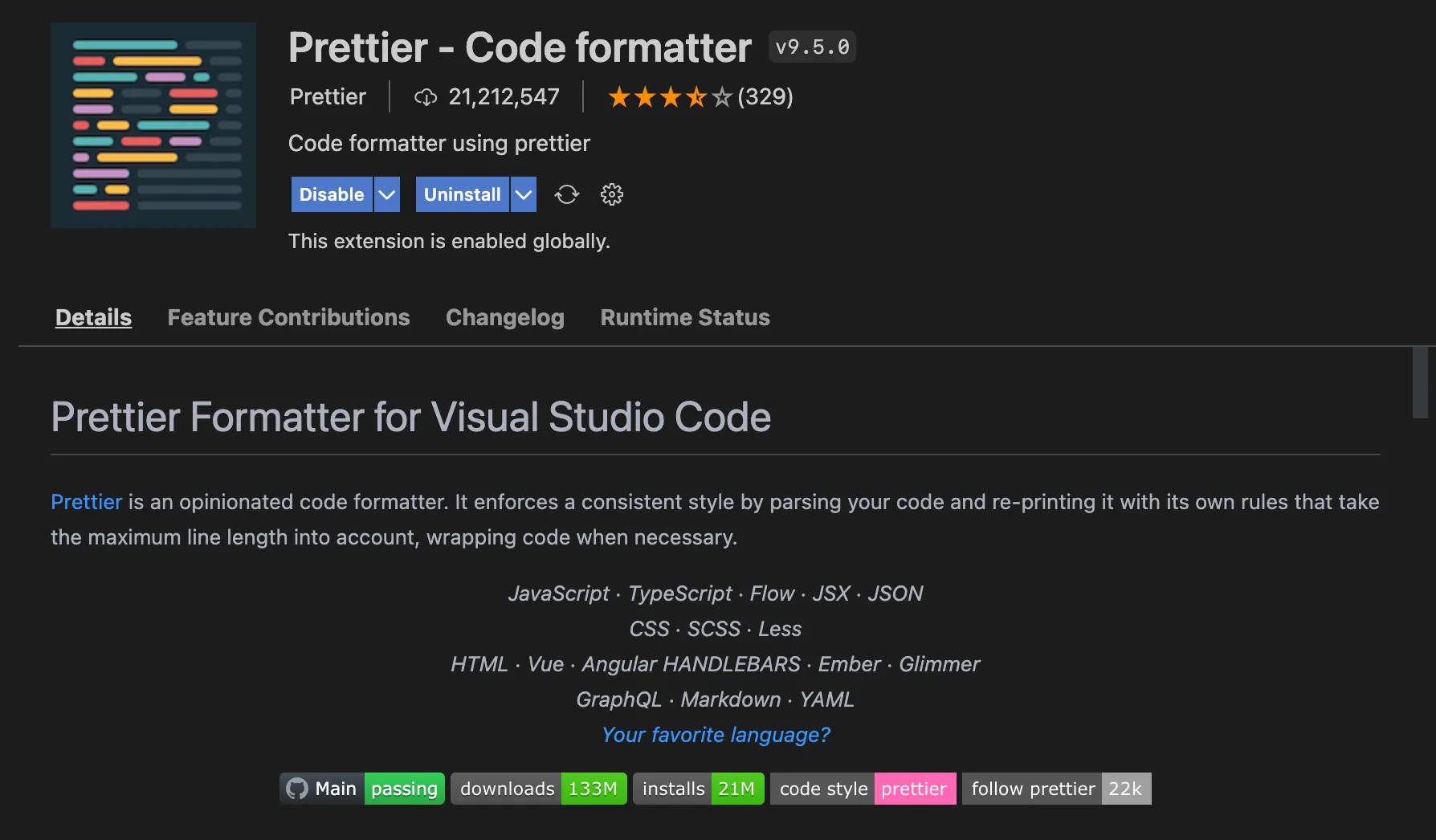Expand the Disable dropdown arrow

(x=387, y=194)
